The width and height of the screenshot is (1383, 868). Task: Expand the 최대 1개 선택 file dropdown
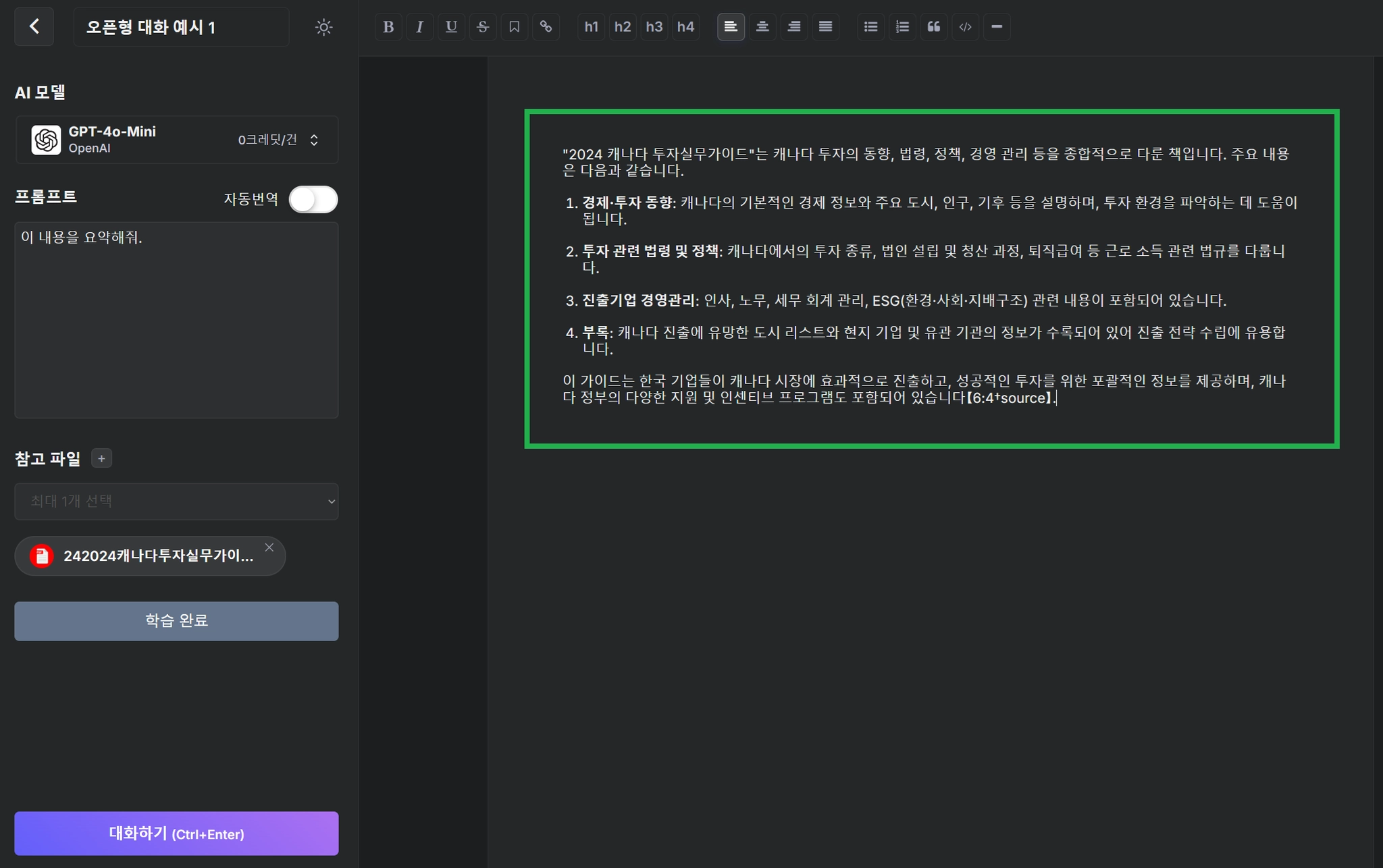(176, 501)
